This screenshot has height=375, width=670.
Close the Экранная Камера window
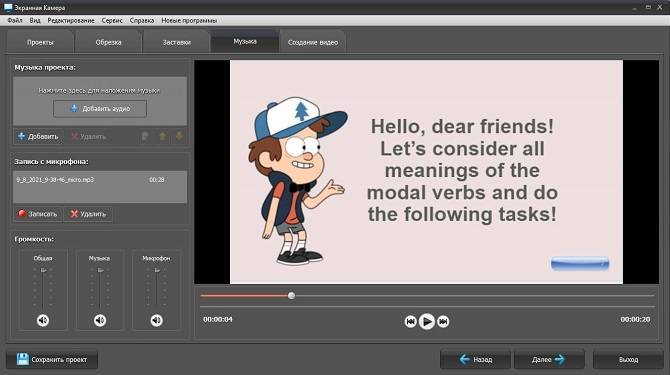tap(660, 8)
